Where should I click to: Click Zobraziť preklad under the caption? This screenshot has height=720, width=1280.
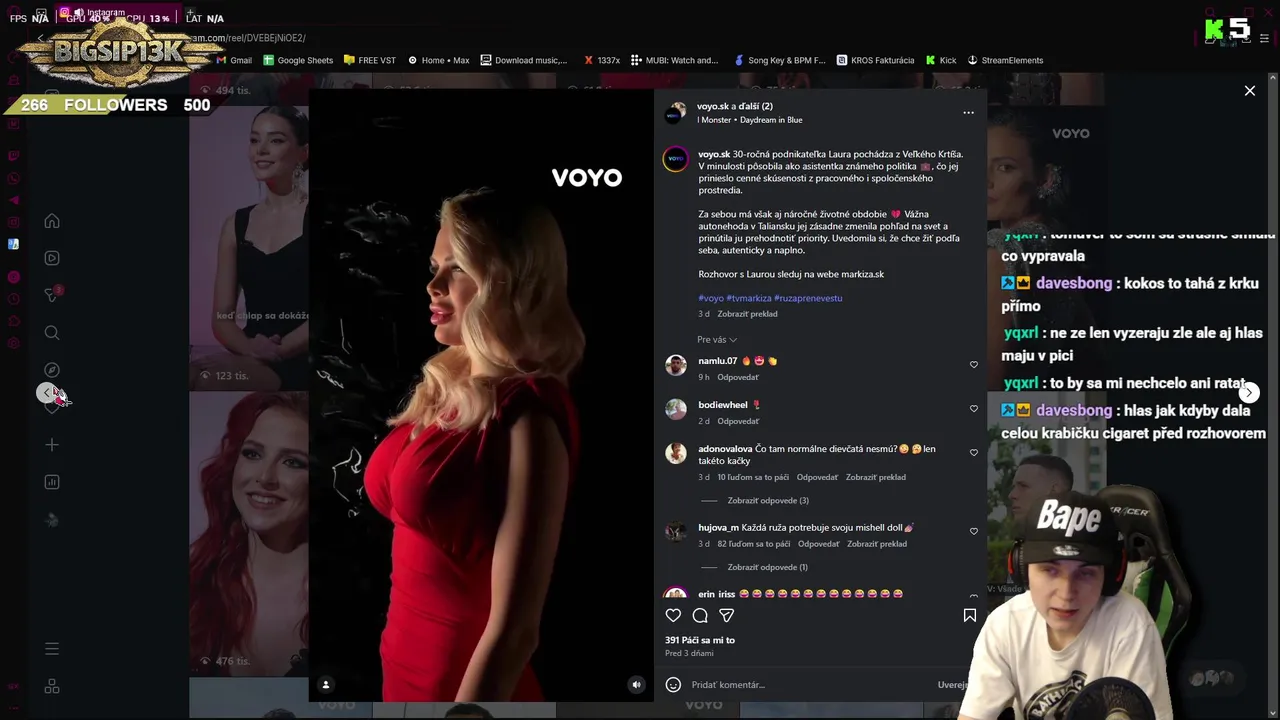coord(747,314)
